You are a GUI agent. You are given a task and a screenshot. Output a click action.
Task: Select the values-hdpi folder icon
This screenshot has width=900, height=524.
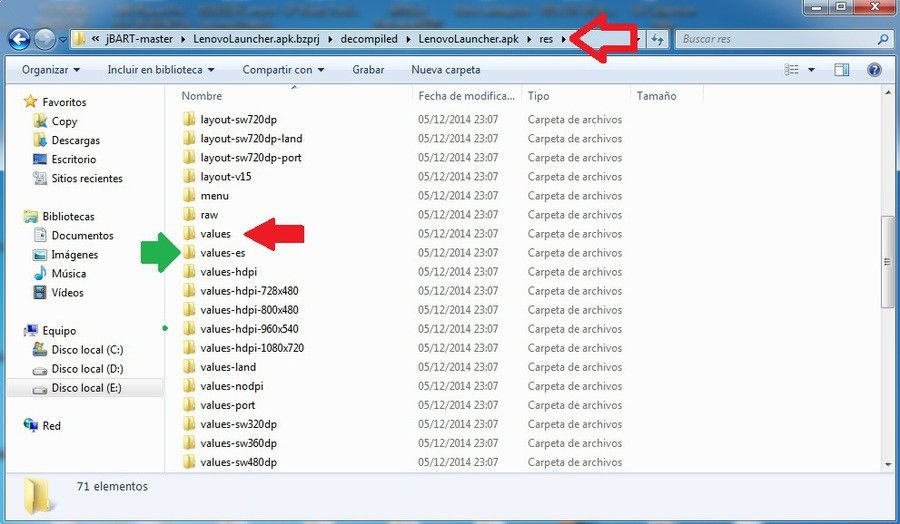point(189,271)
